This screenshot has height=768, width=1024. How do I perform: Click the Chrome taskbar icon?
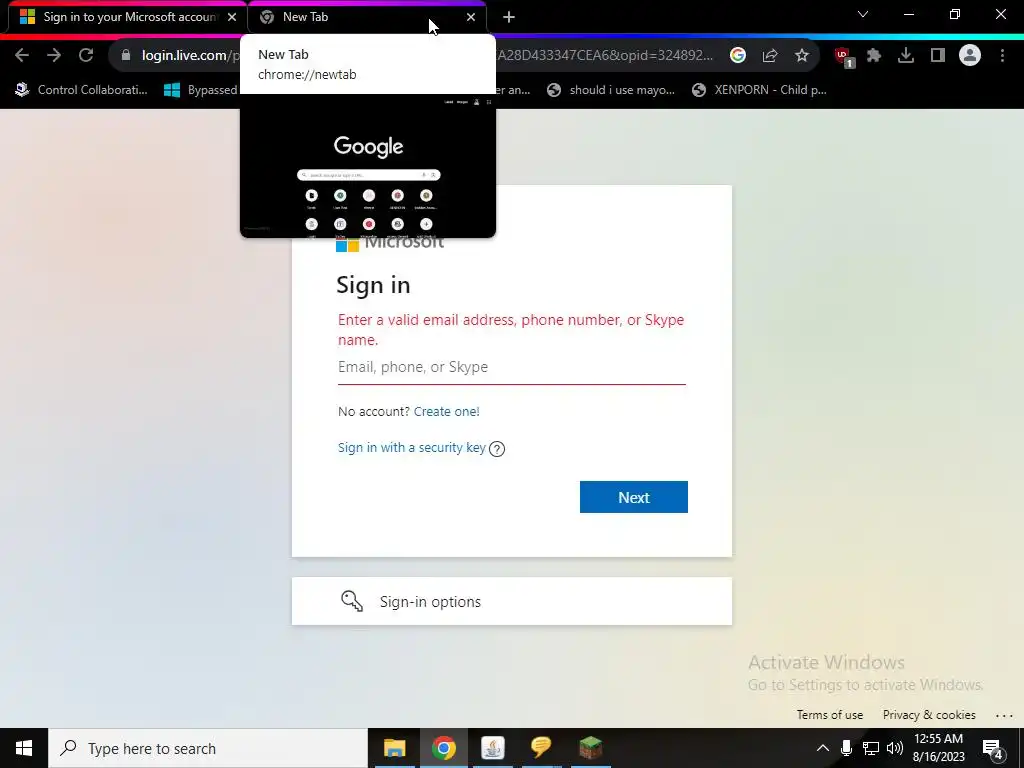point(443,748)
